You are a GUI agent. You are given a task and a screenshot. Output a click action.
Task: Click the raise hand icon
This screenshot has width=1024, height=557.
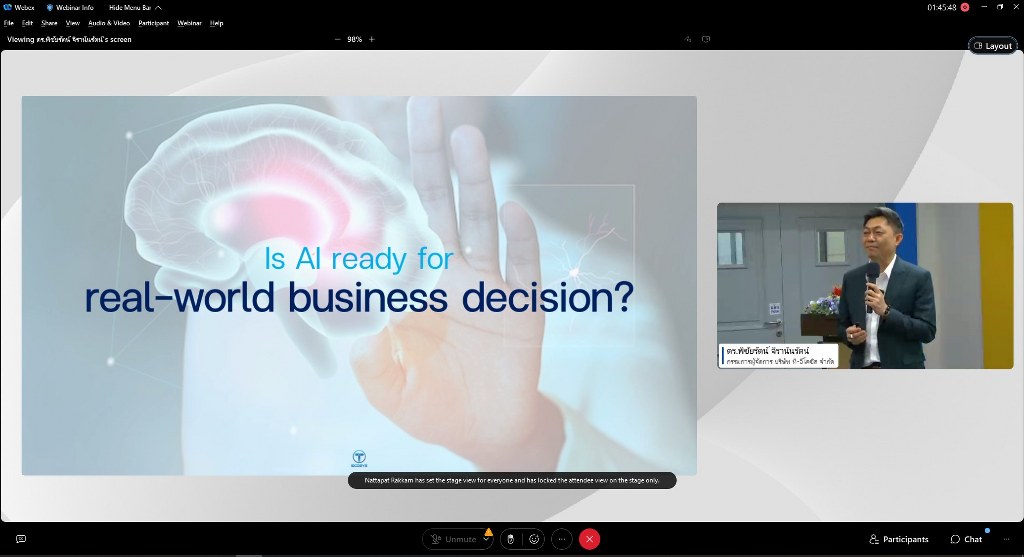[510, 539]
